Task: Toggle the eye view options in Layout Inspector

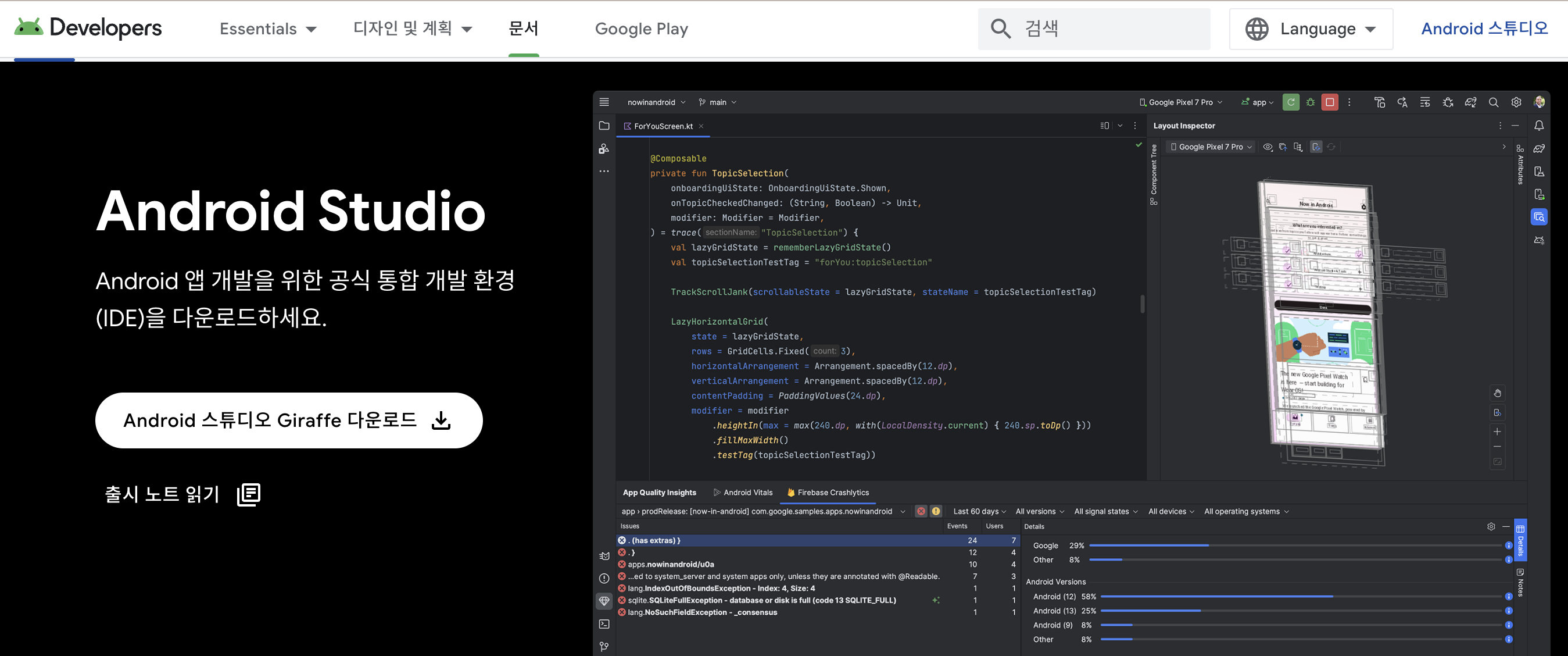Action: point(1268,147)
